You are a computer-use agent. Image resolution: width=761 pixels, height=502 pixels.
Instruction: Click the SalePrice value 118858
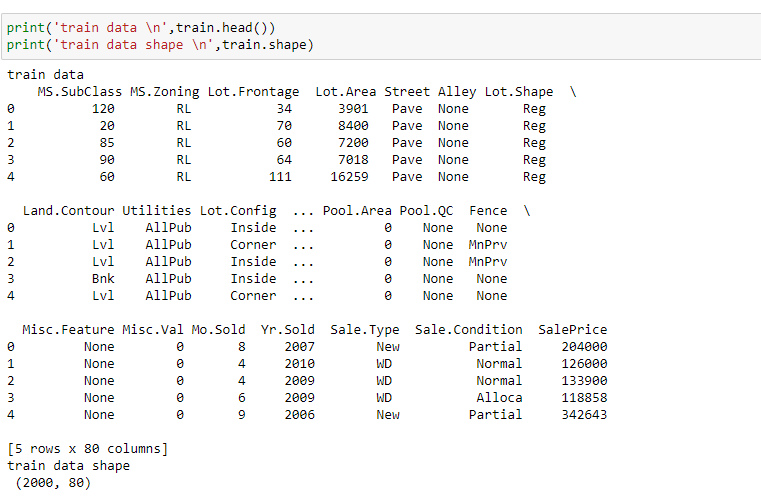click(x=584, y=398)
